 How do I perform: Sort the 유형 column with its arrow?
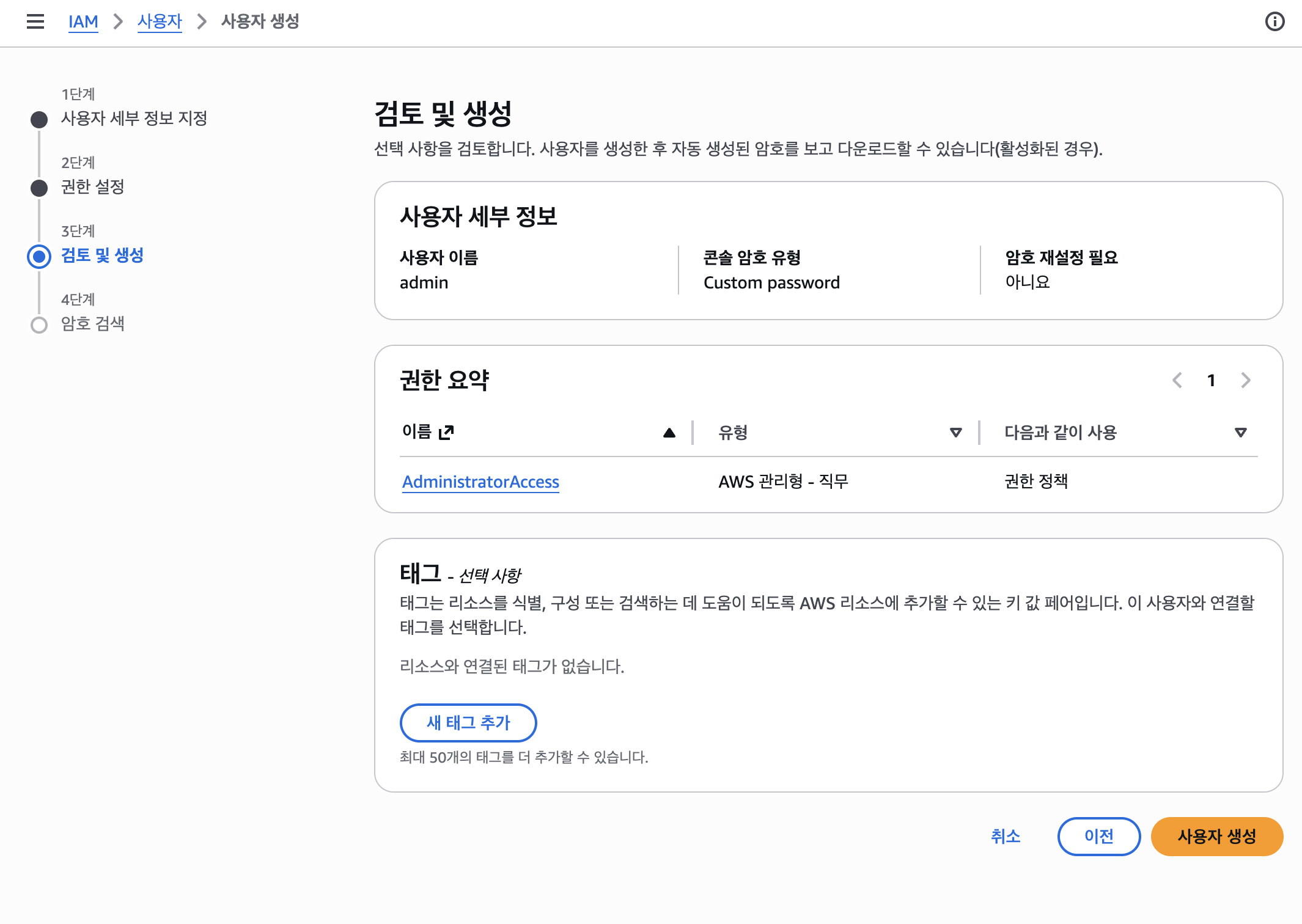pos(955,432)
